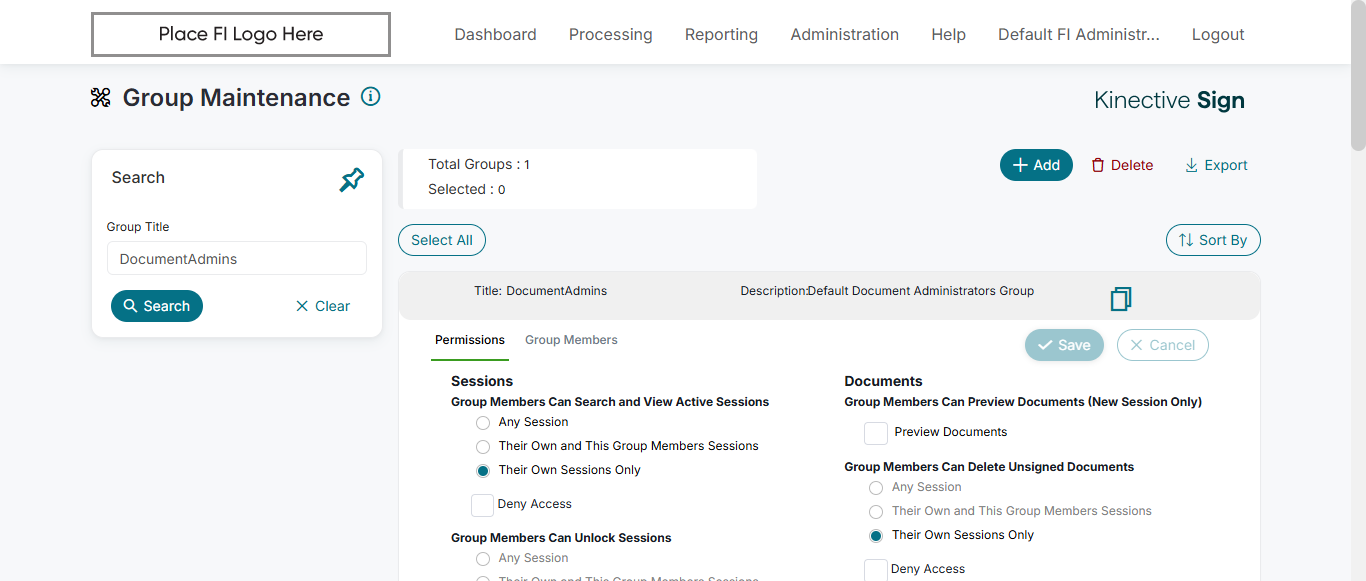Switch to the Group Members tab
Image resolution: width=1366 pixels, height=581 pixels.
tap(571, 340)
